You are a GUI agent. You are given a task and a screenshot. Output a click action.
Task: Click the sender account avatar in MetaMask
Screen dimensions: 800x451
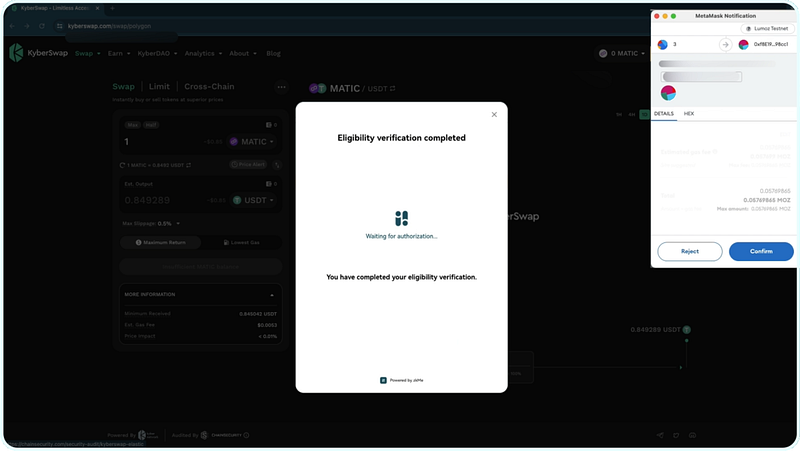click(662, 44)
